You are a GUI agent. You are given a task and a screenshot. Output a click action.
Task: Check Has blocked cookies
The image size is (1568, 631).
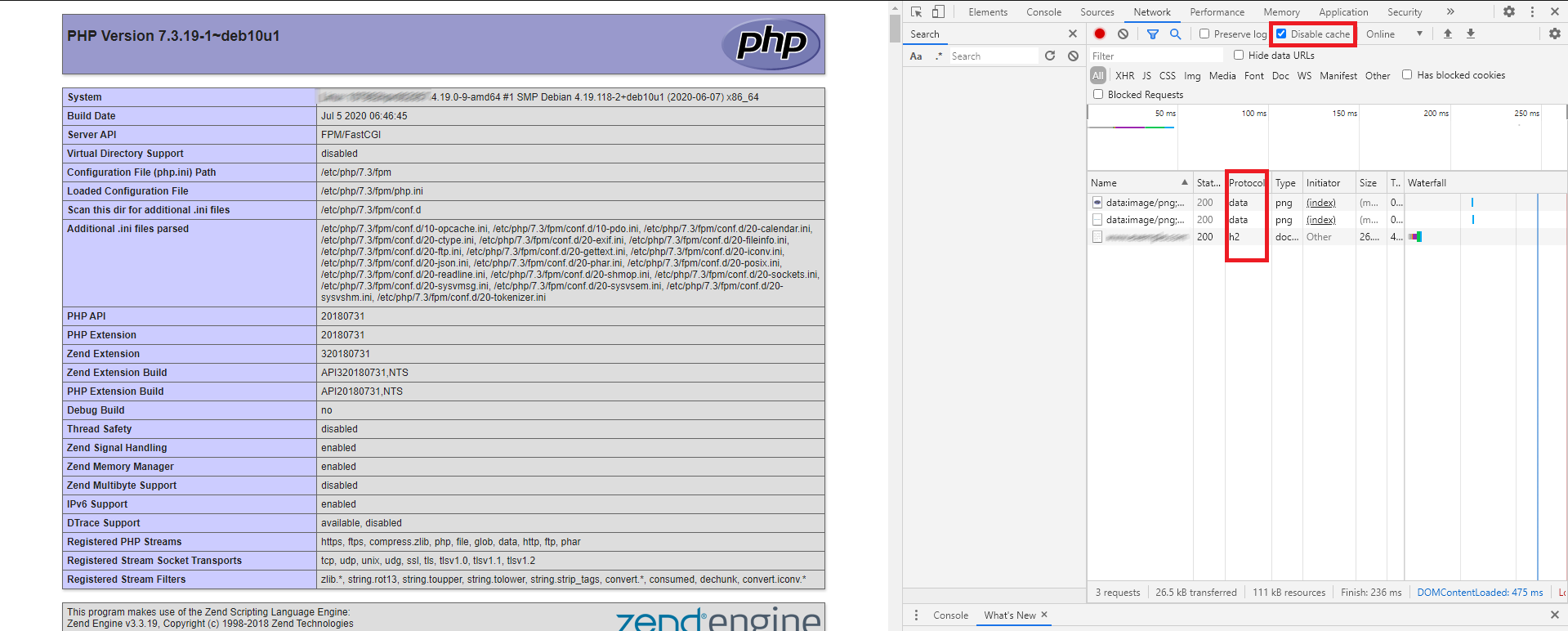(x=1407, y=74)
